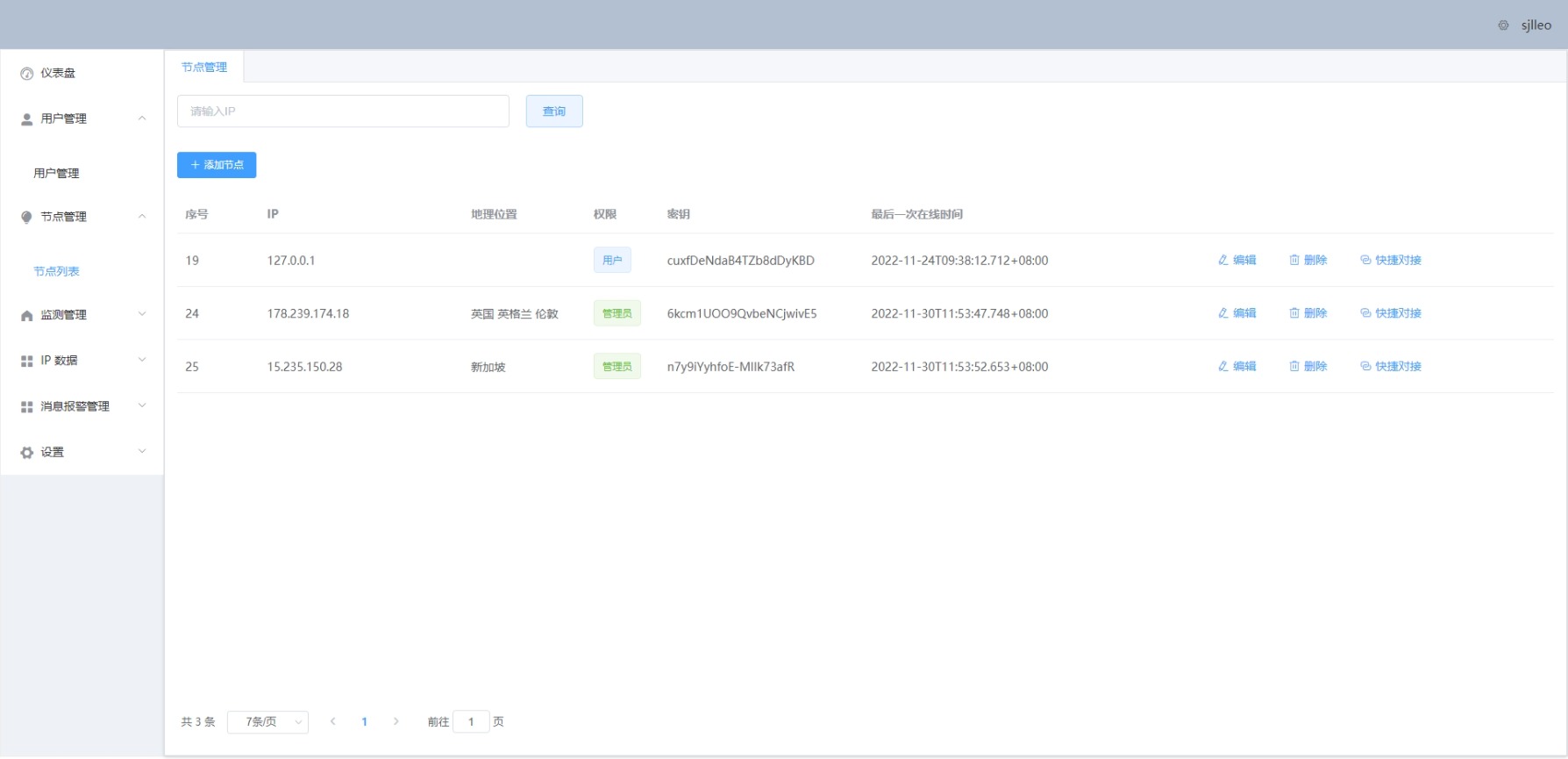Click 编辑 link for node 19

(x=1237, y=260)
